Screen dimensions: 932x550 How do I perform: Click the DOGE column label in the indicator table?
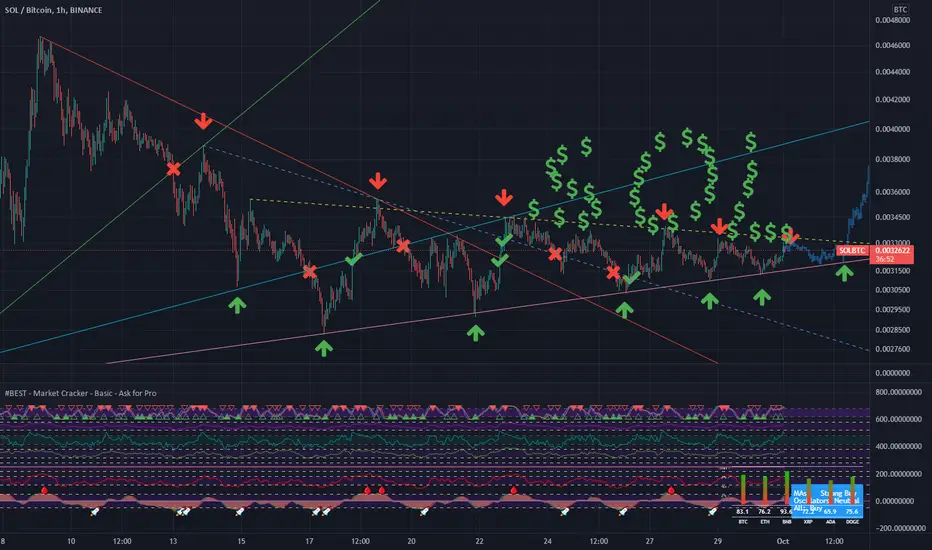tap(852, 522)
